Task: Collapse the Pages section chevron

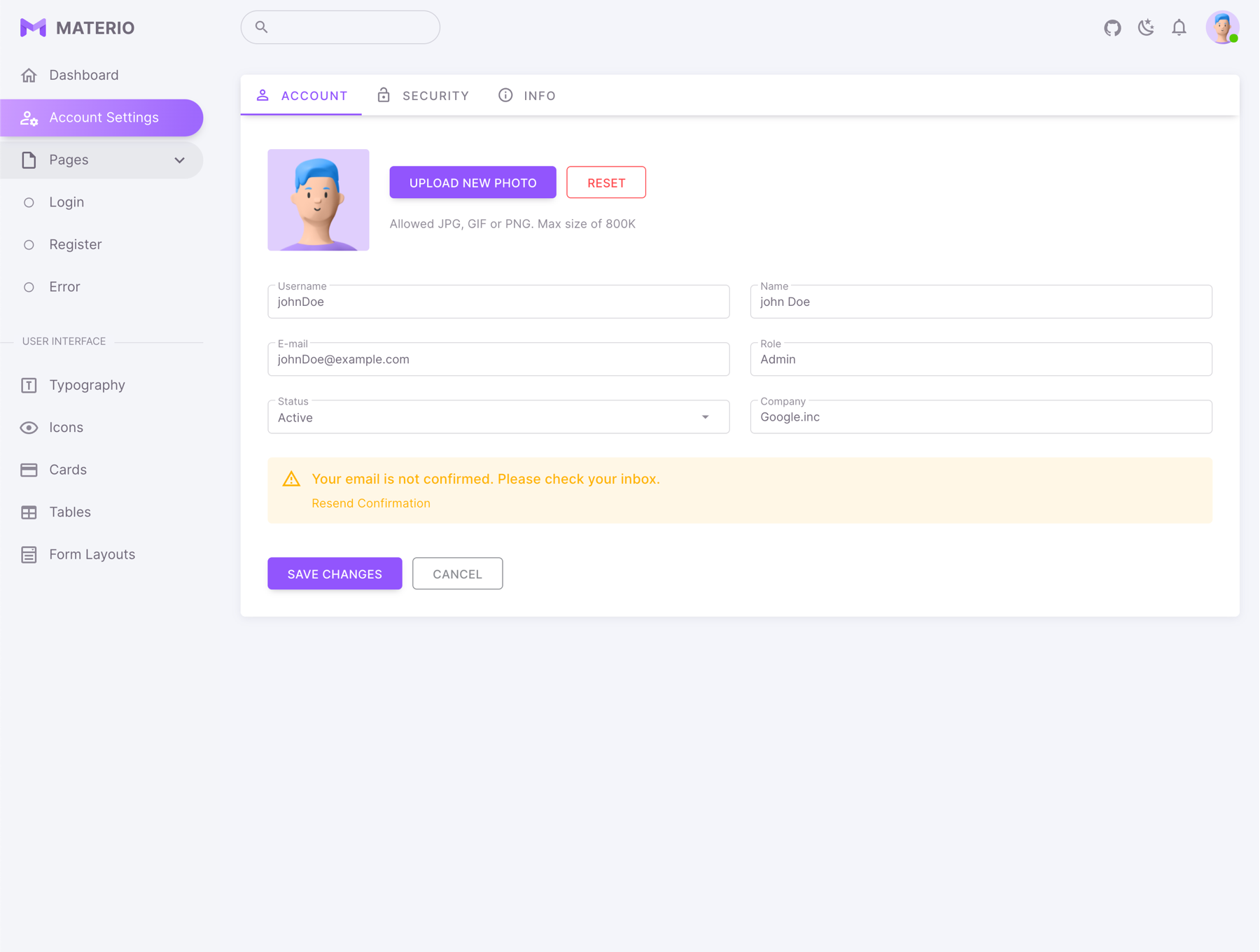Action: 180,160
